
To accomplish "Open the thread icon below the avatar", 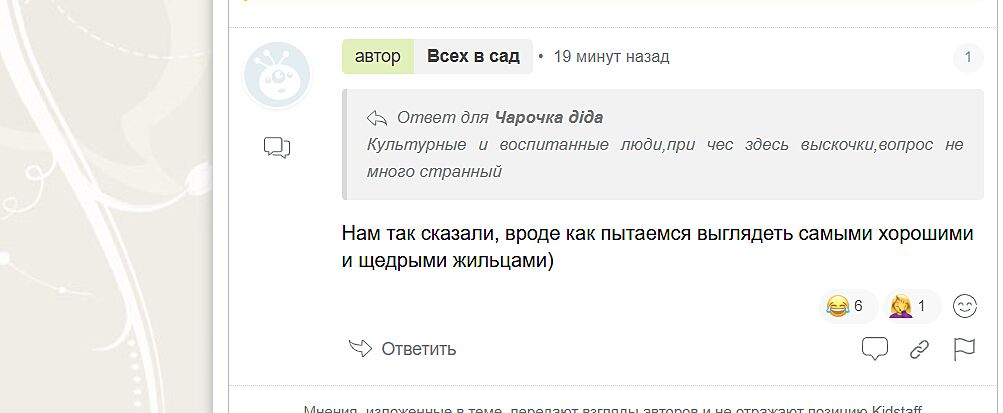I will [x=277, y=149].
